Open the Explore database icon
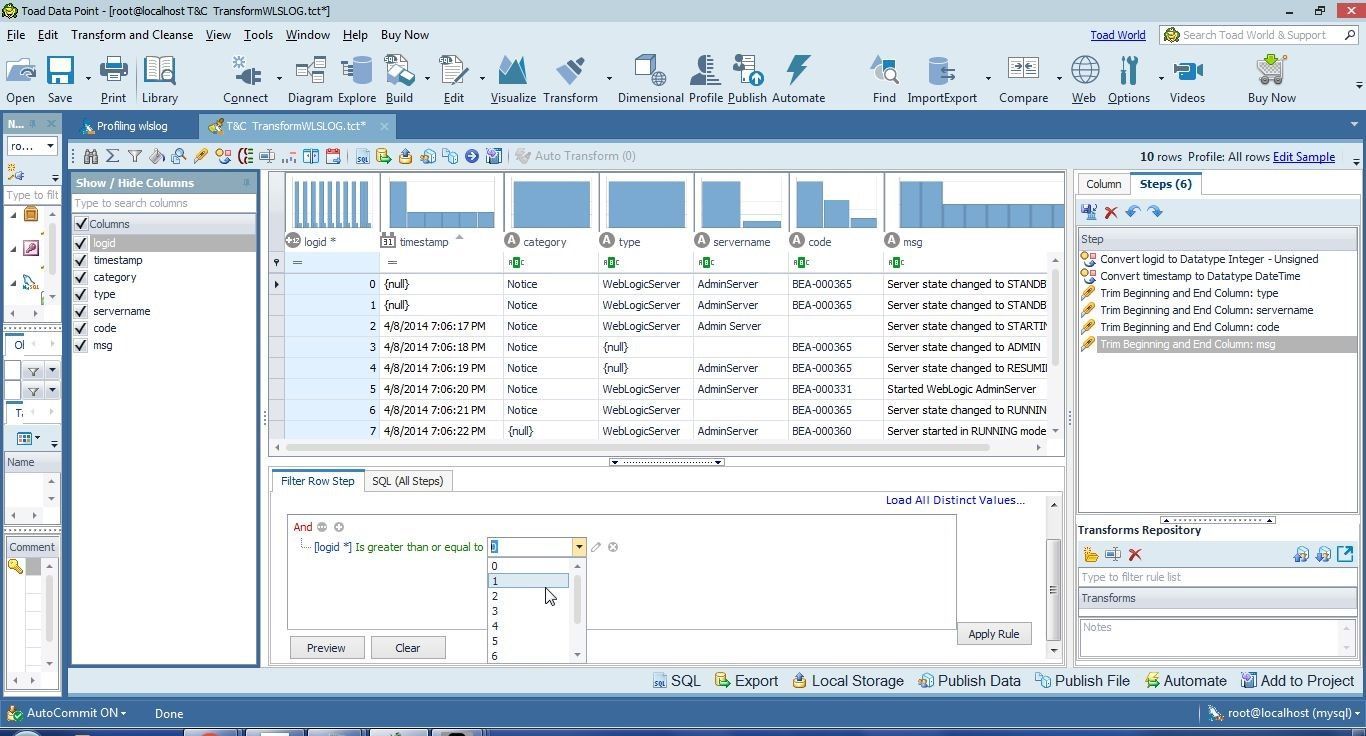The image size is (1366, 736). (356, 80)
